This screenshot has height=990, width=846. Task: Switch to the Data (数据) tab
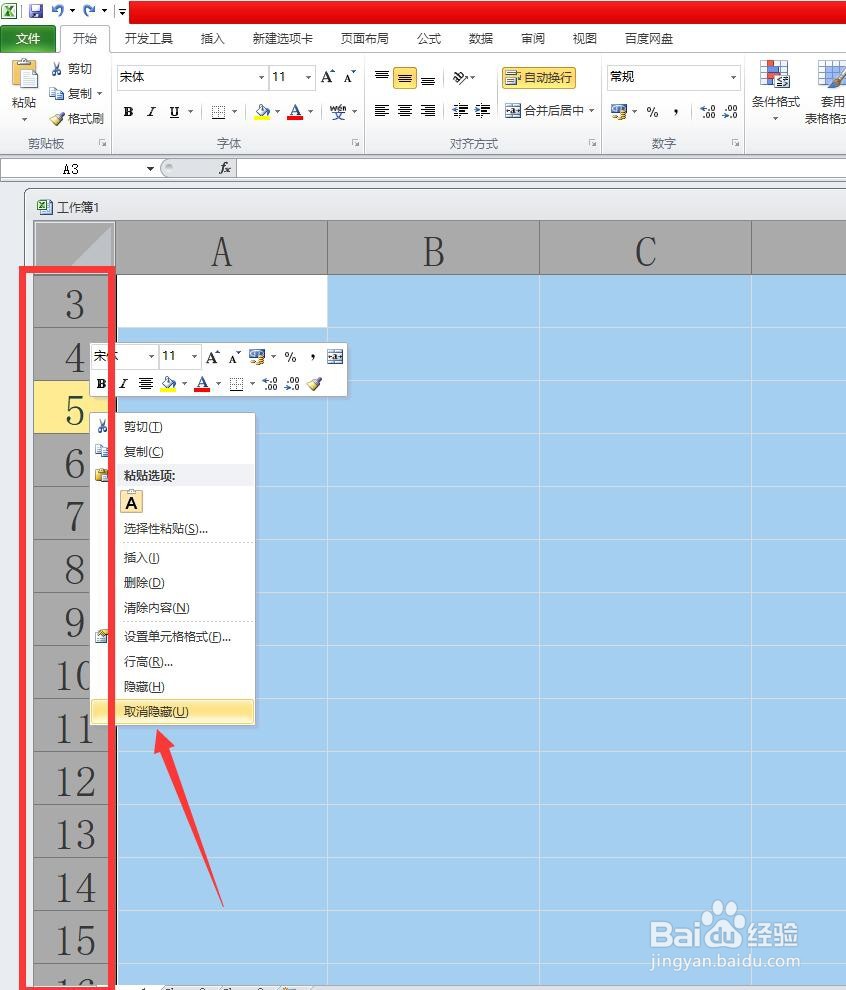tap(480, 39)
